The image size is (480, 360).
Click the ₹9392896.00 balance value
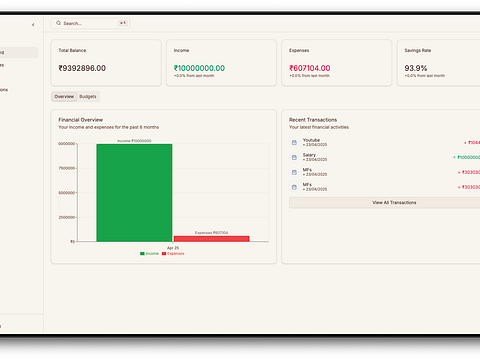(82, 68)
